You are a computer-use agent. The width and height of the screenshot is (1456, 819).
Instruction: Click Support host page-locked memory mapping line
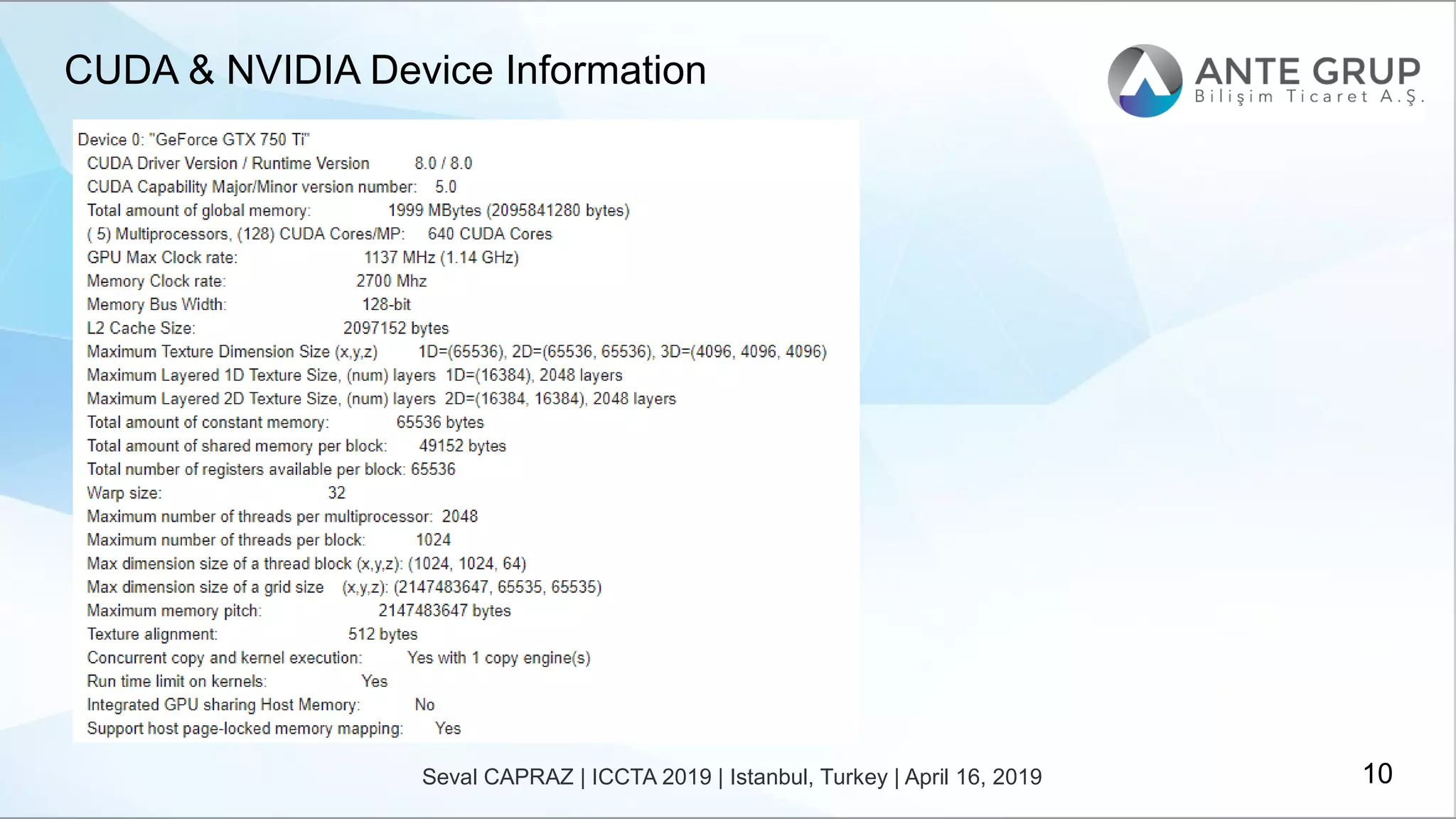tap(274, 729)
